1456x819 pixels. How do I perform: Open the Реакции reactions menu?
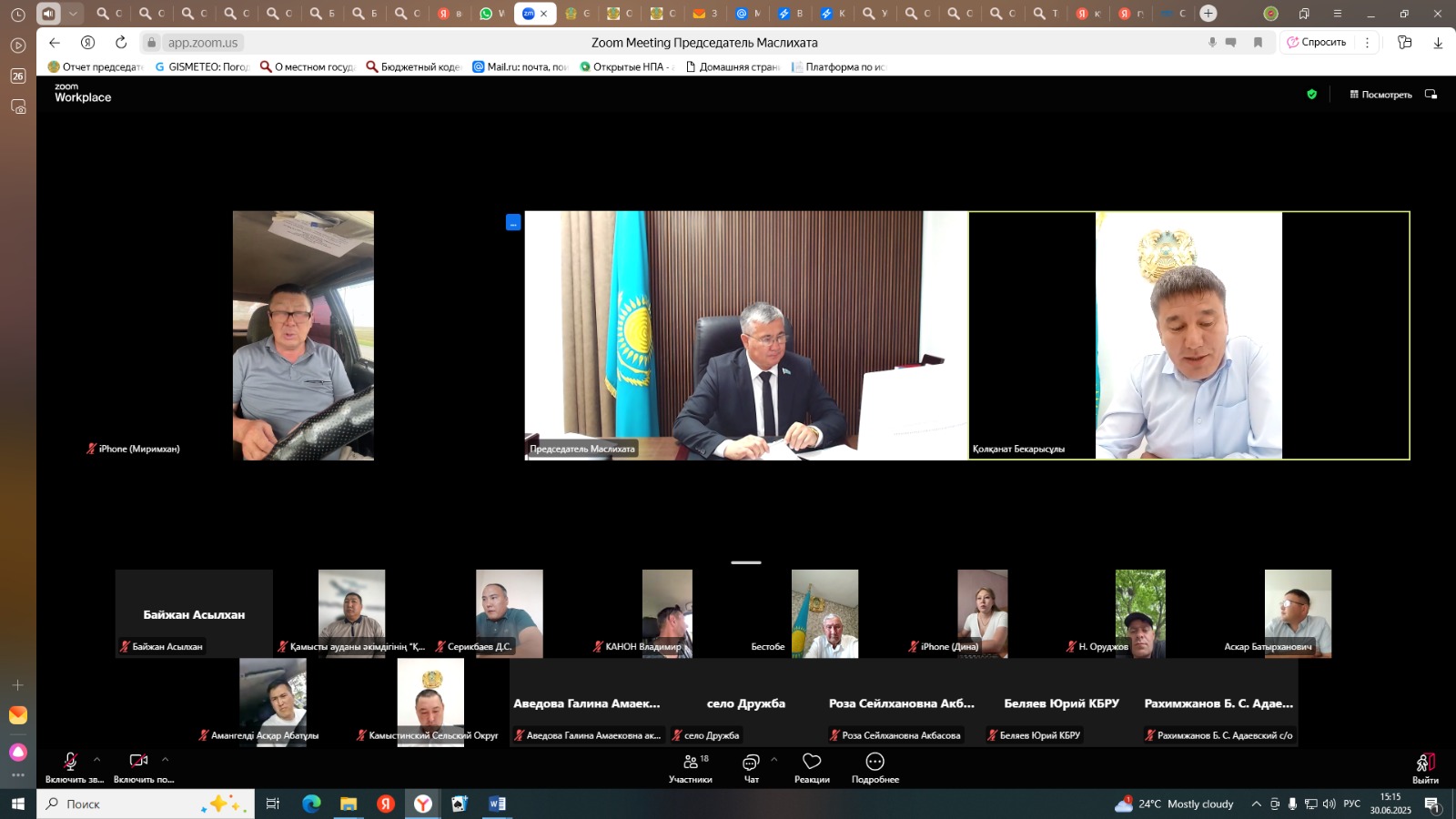point(812,767)
